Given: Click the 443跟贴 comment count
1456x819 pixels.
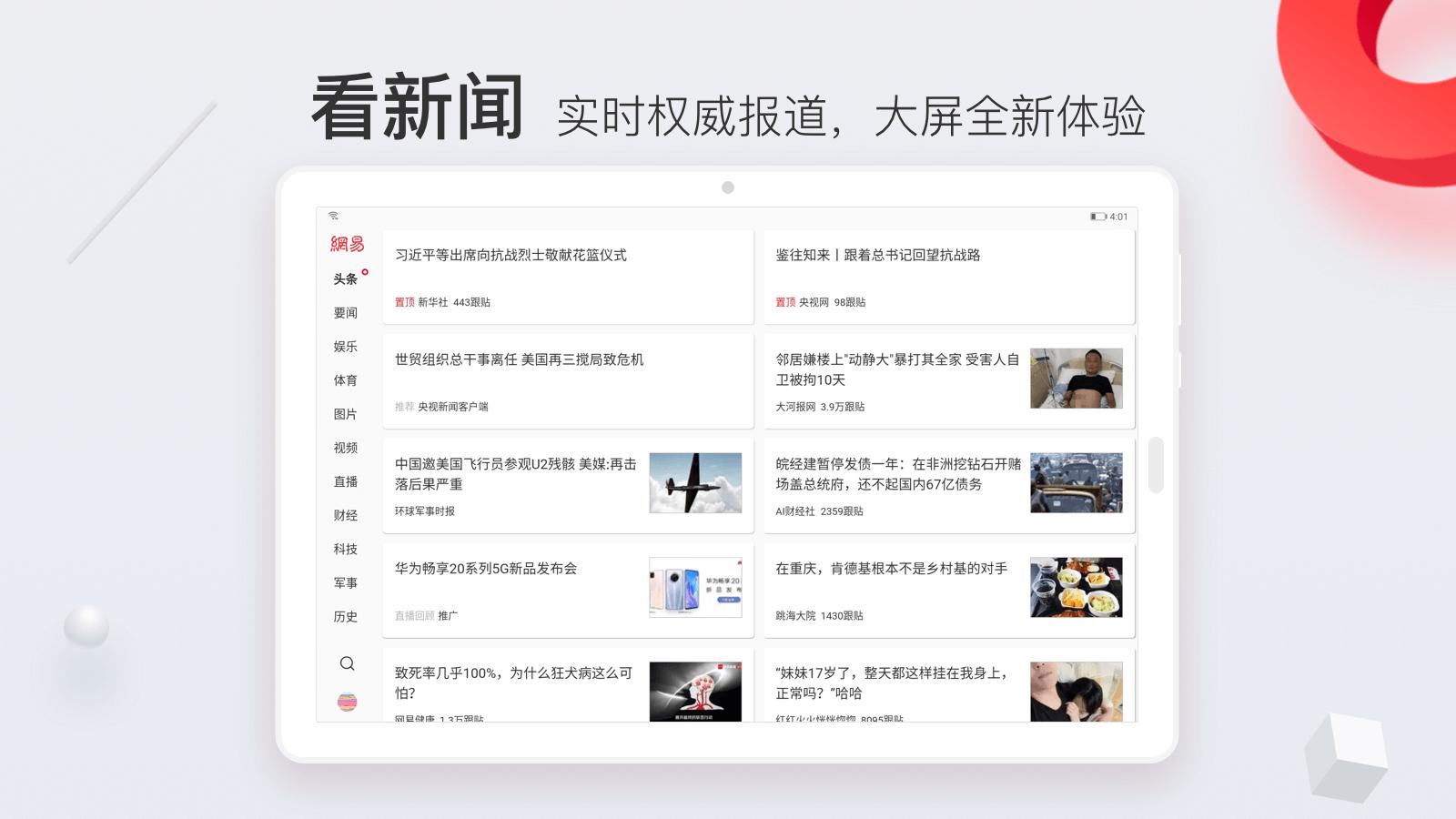Looking at the screenshot, I should pyautogui.click(x=471, y=302).
